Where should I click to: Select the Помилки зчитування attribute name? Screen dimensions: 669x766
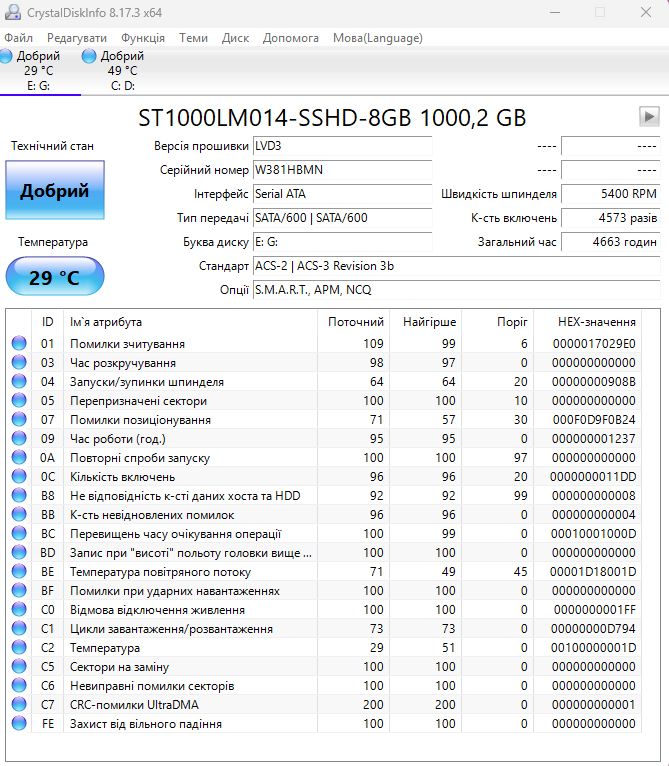(128, 344)
